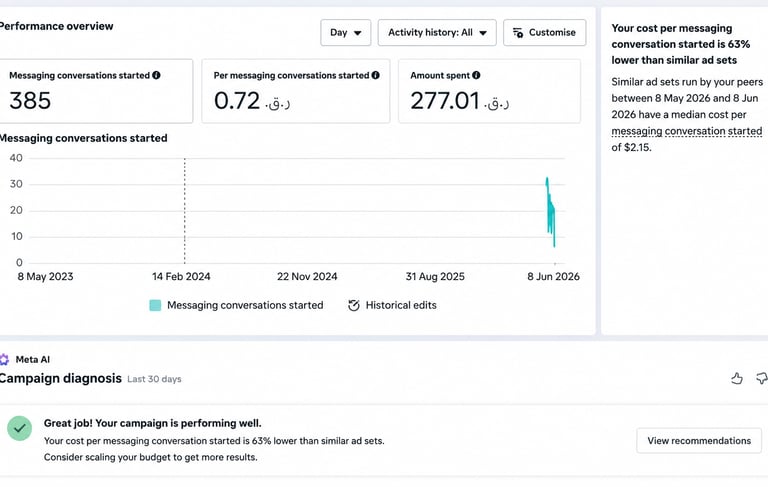The width and height of the screenshot is (768, 487).
Task: Click the View recommendations button
Action: coord(699,440)
